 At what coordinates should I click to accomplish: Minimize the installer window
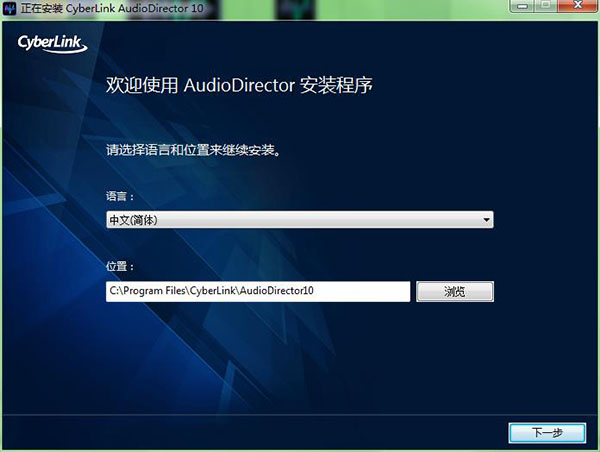point(522,6)
